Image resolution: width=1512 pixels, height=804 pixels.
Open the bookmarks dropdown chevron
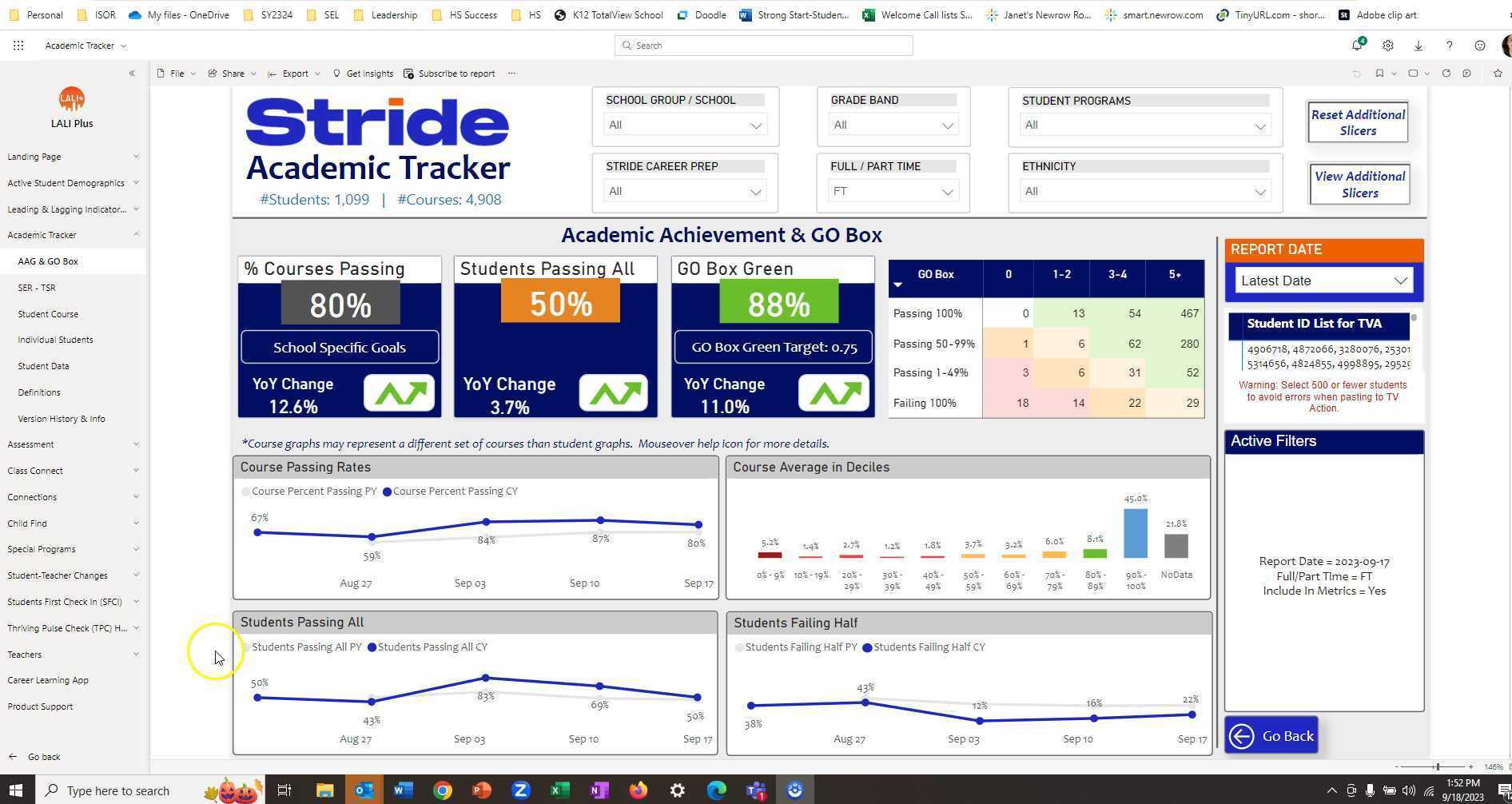pyautogui.click(x=1394, y=74)
